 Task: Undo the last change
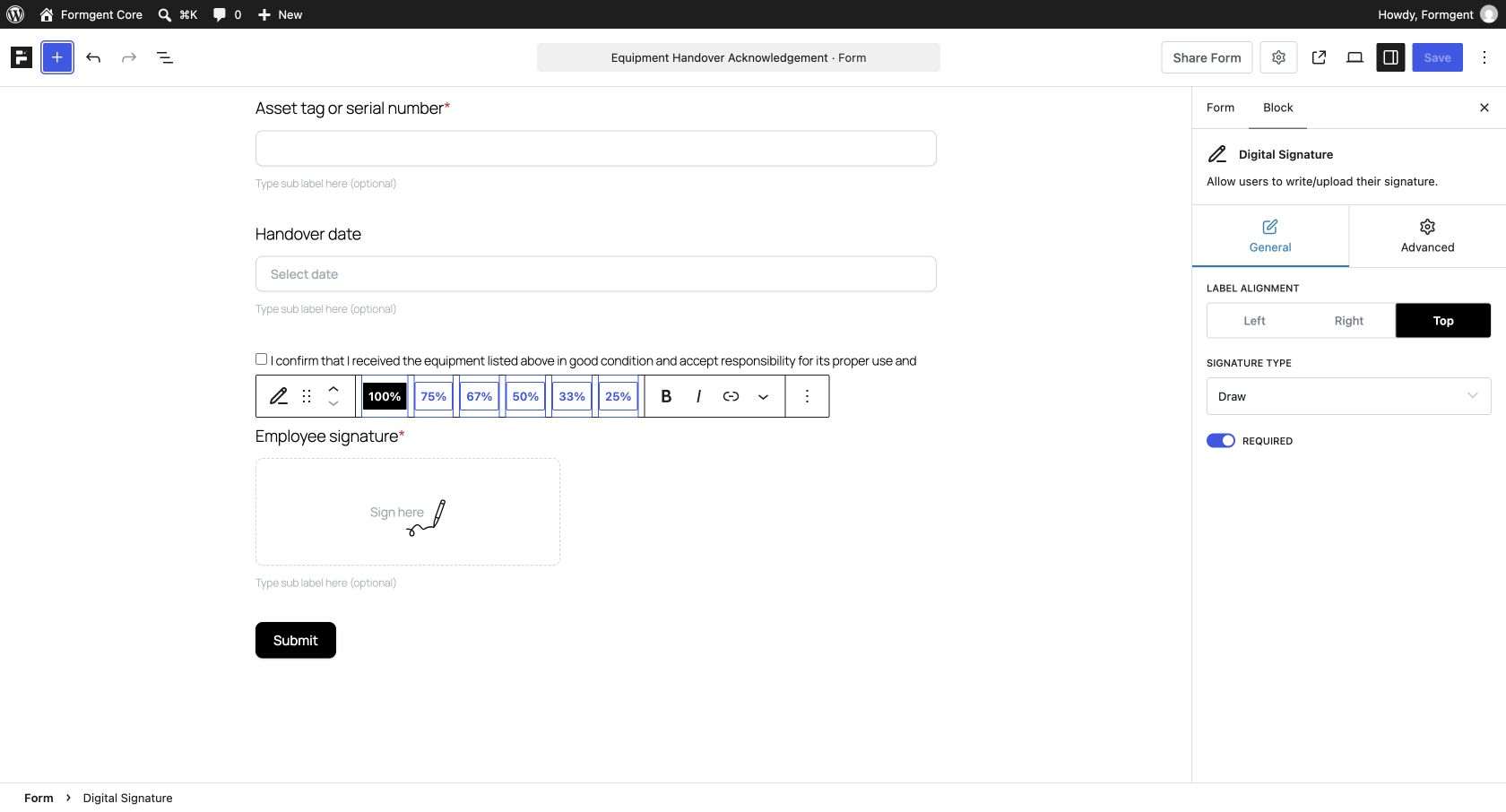[93, 57]
